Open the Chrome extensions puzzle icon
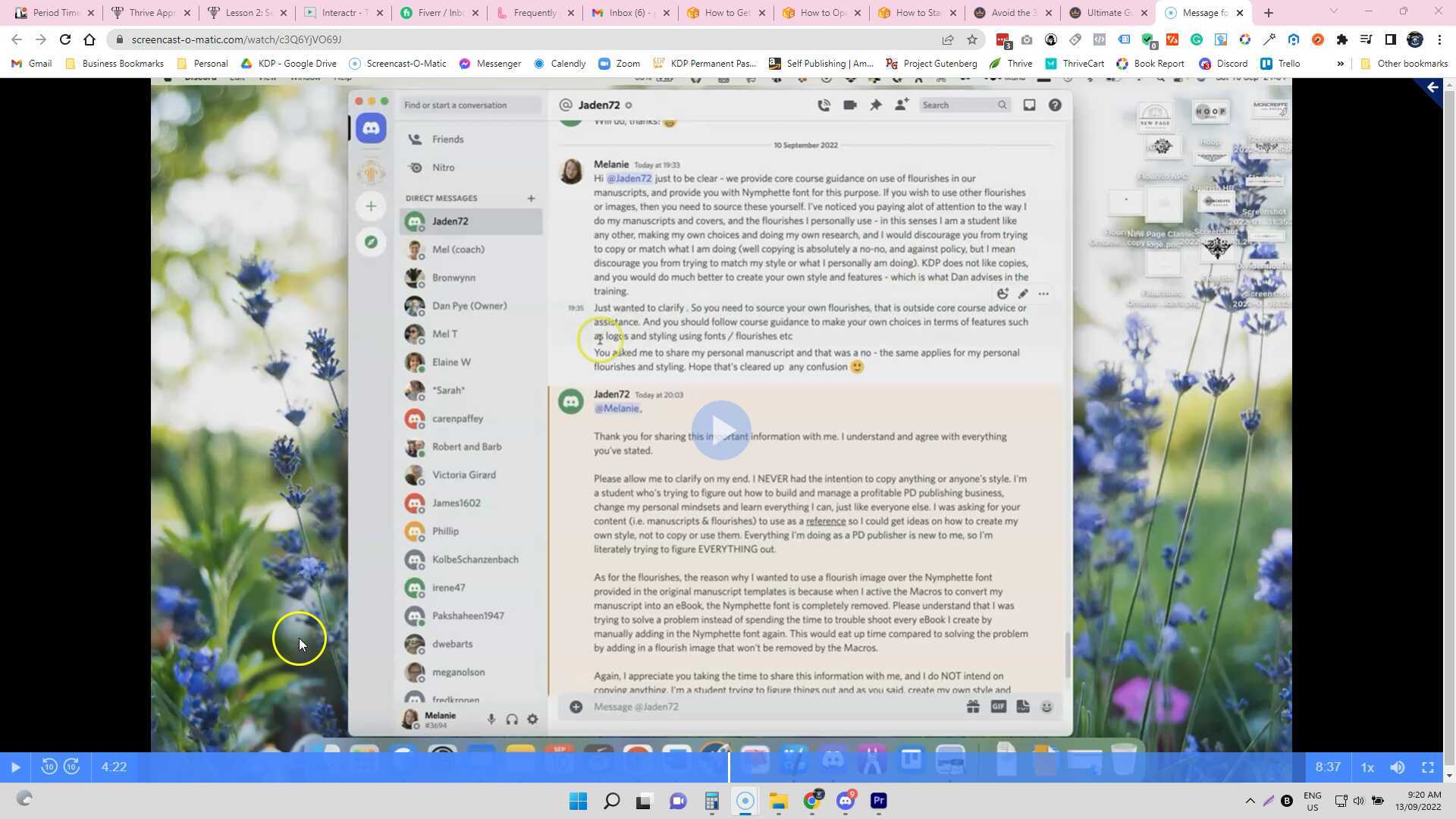 [1342, 39]
